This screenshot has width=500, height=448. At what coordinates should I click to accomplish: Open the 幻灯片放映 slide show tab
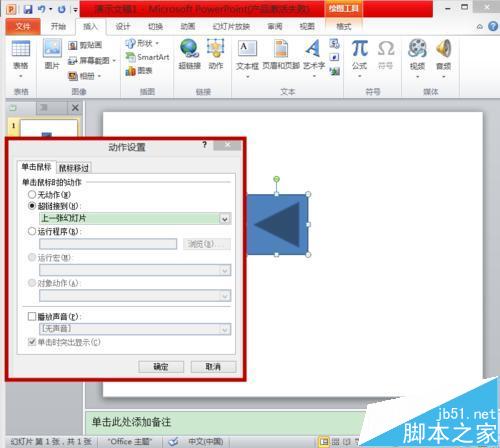(x=231, y=26)
